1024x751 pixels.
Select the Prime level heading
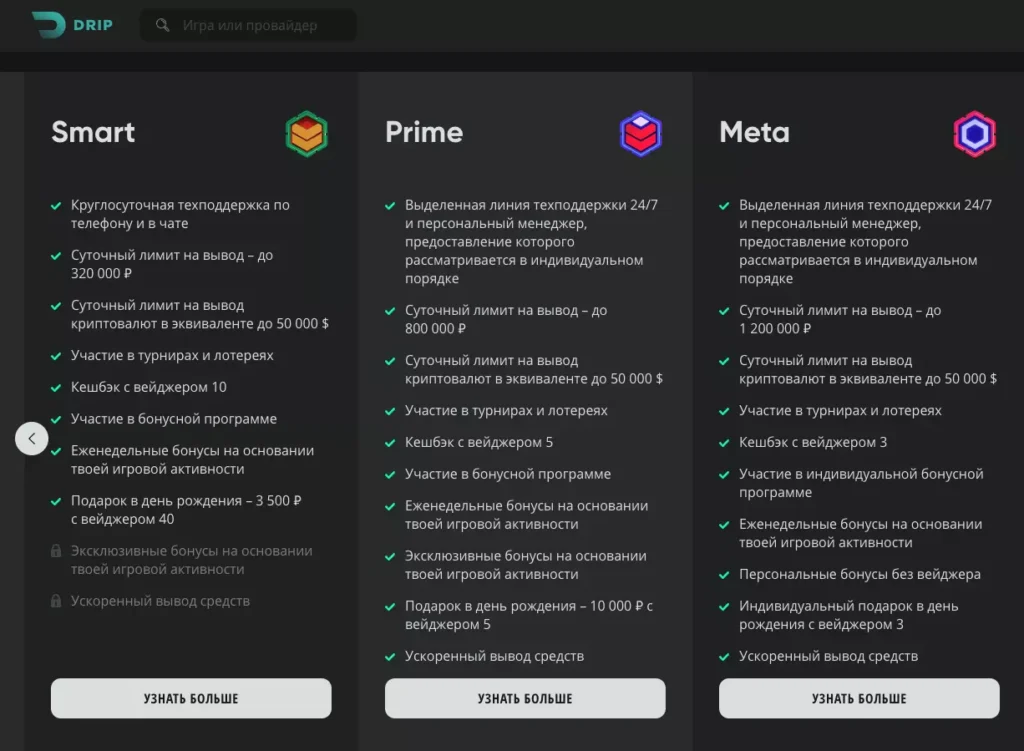click(424, 132)
